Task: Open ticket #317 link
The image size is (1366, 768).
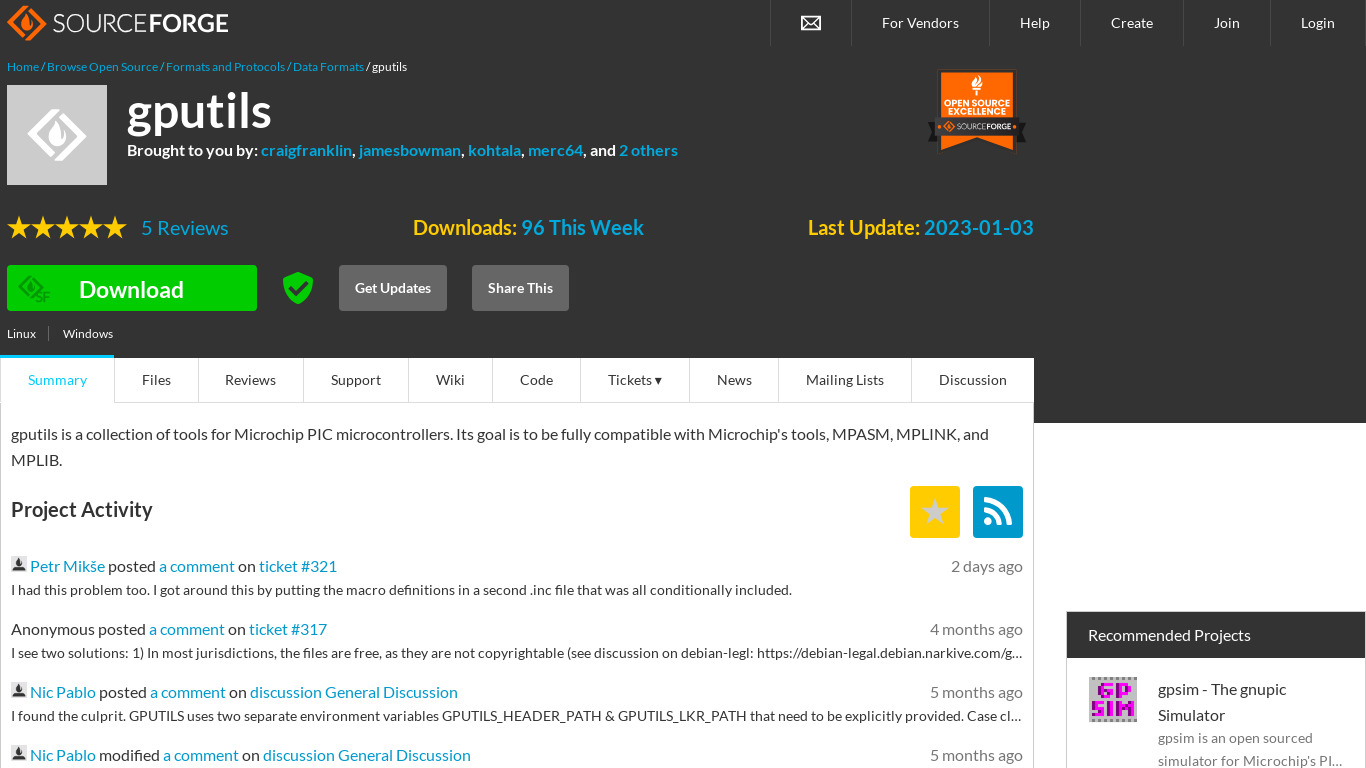Action: tap(288, 629)
